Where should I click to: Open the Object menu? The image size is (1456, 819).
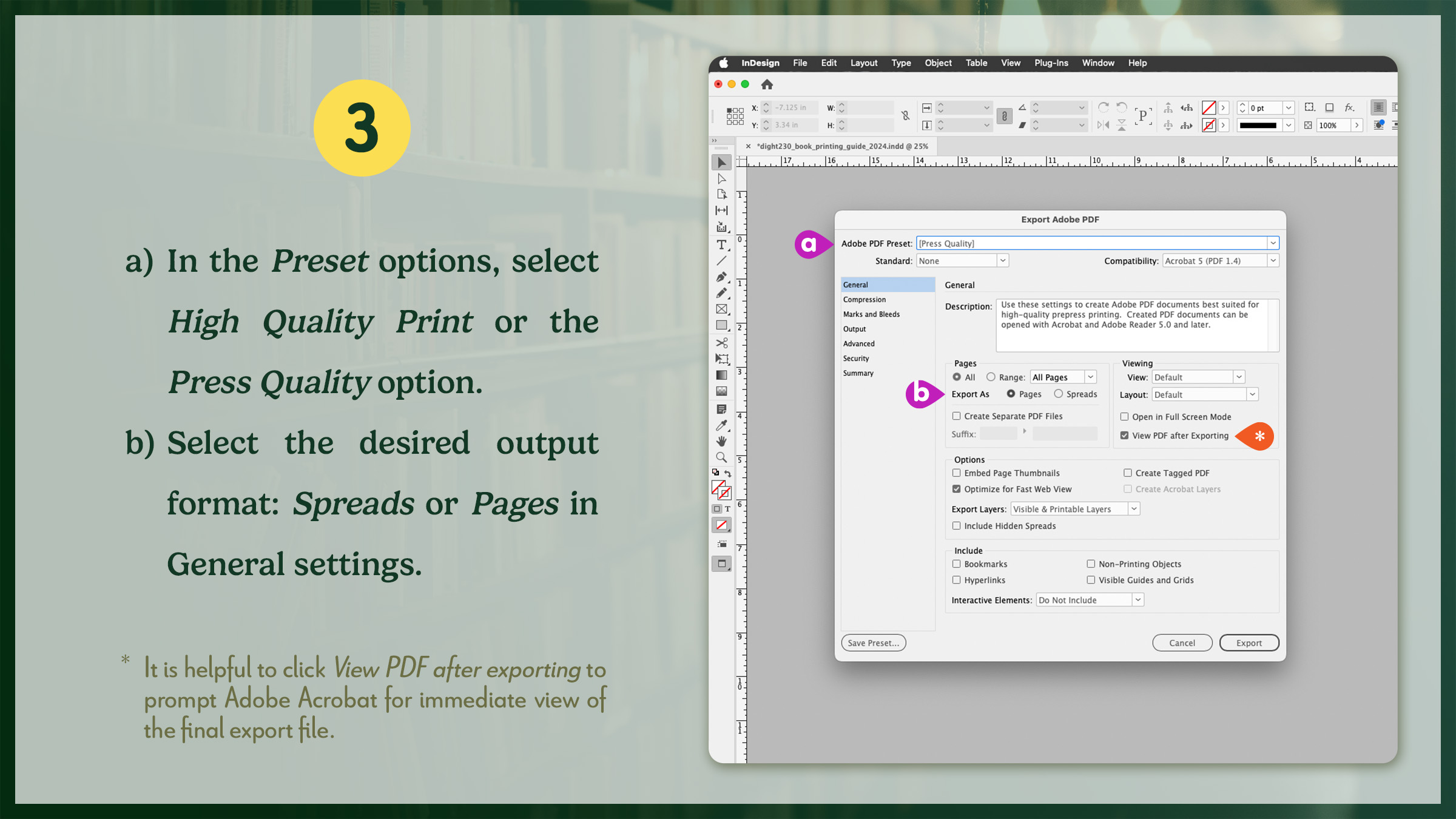click(x=937, y=62)
